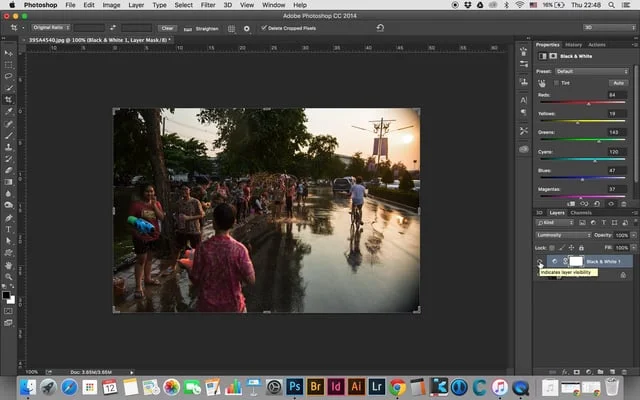Image resolution: width=640 pixels, height=400 pixels.
Task: Open crop overlay grid options
Action: click(232, 28)
